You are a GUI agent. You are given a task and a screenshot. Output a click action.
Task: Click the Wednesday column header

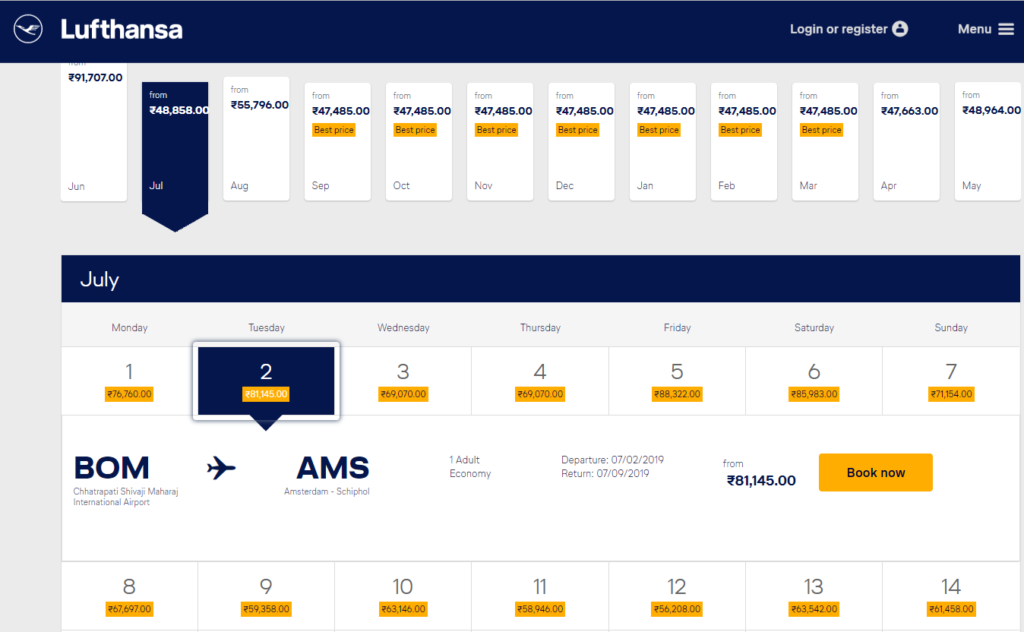(x=404, y=328)
